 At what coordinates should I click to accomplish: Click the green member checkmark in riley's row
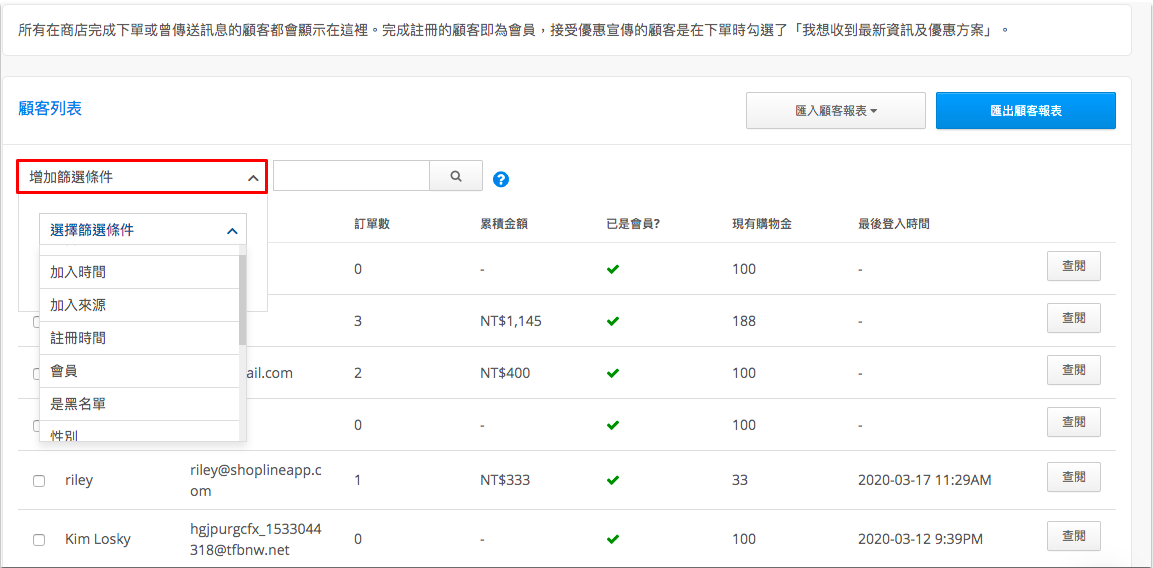click(613, 480)
